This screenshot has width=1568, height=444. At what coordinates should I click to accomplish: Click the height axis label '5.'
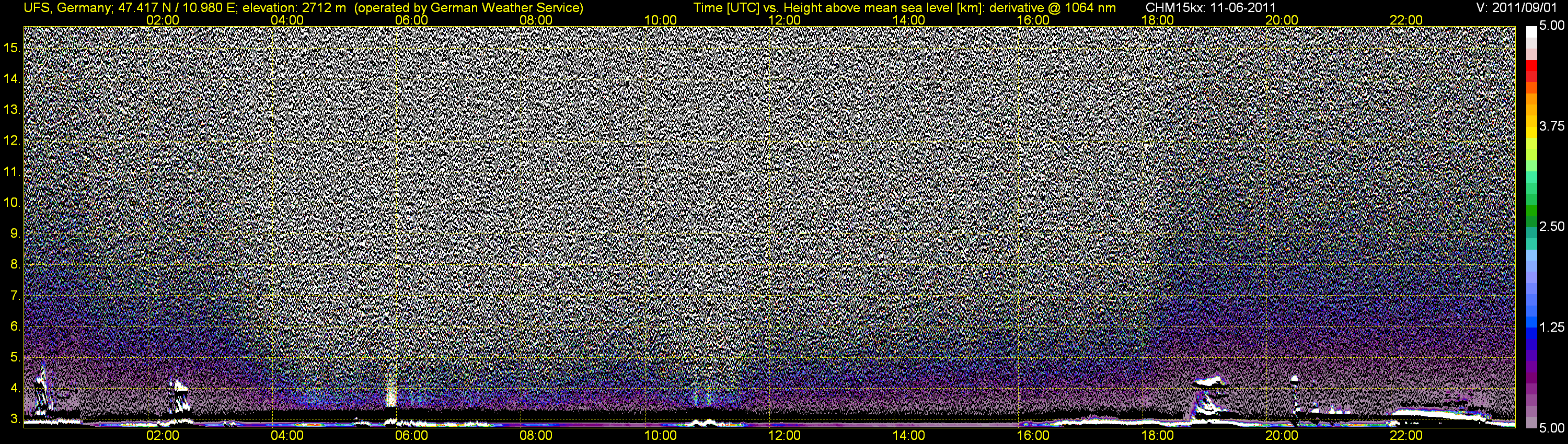point(16,358)
